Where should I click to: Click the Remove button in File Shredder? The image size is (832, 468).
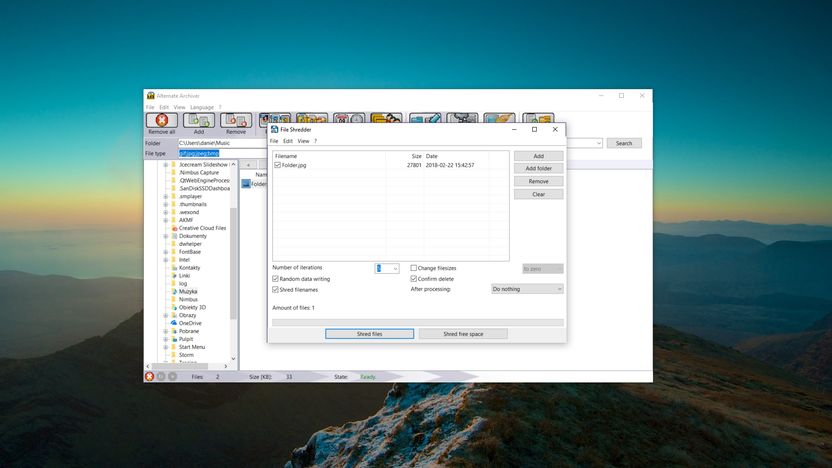tap(539, 181)
